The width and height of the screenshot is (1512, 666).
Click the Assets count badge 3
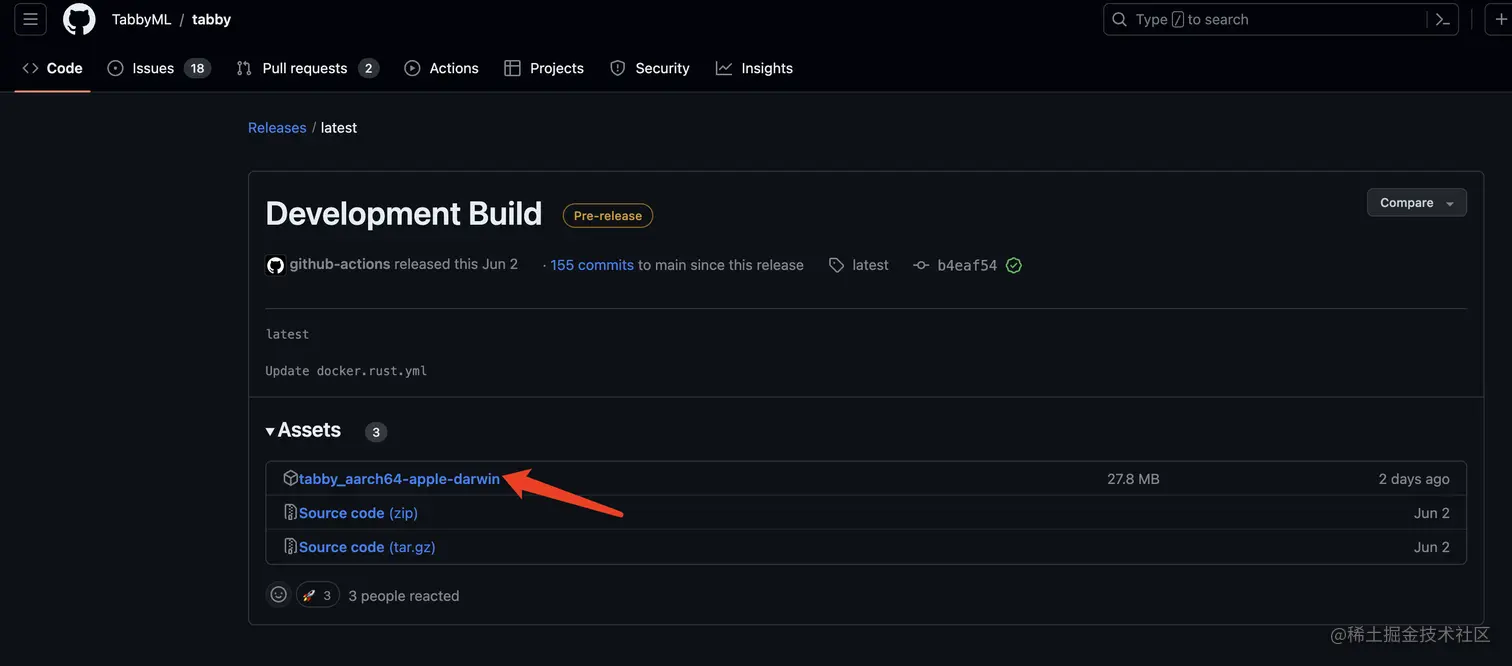coord(376,432)
